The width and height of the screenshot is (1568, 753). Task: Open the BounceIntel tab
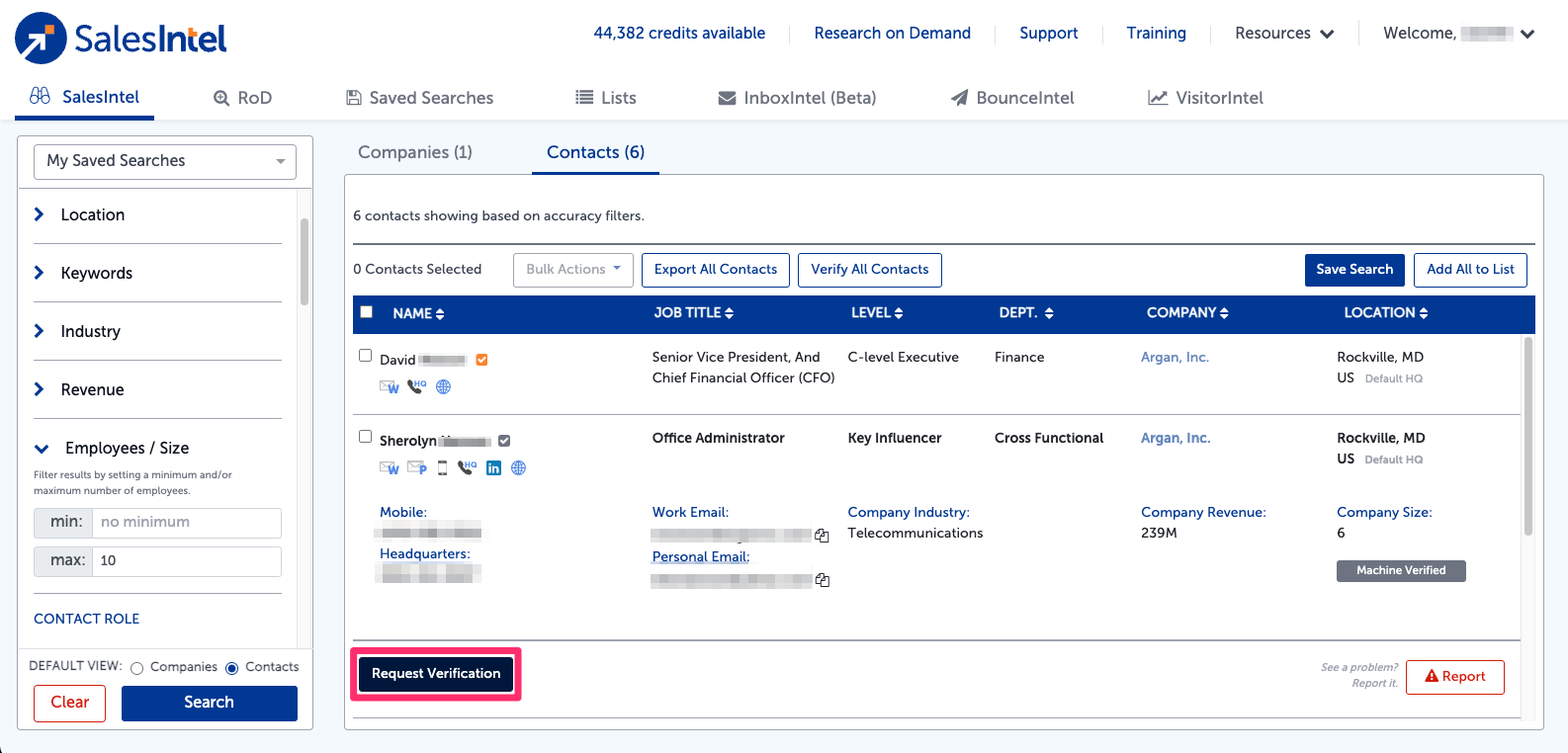(1012, 98)
